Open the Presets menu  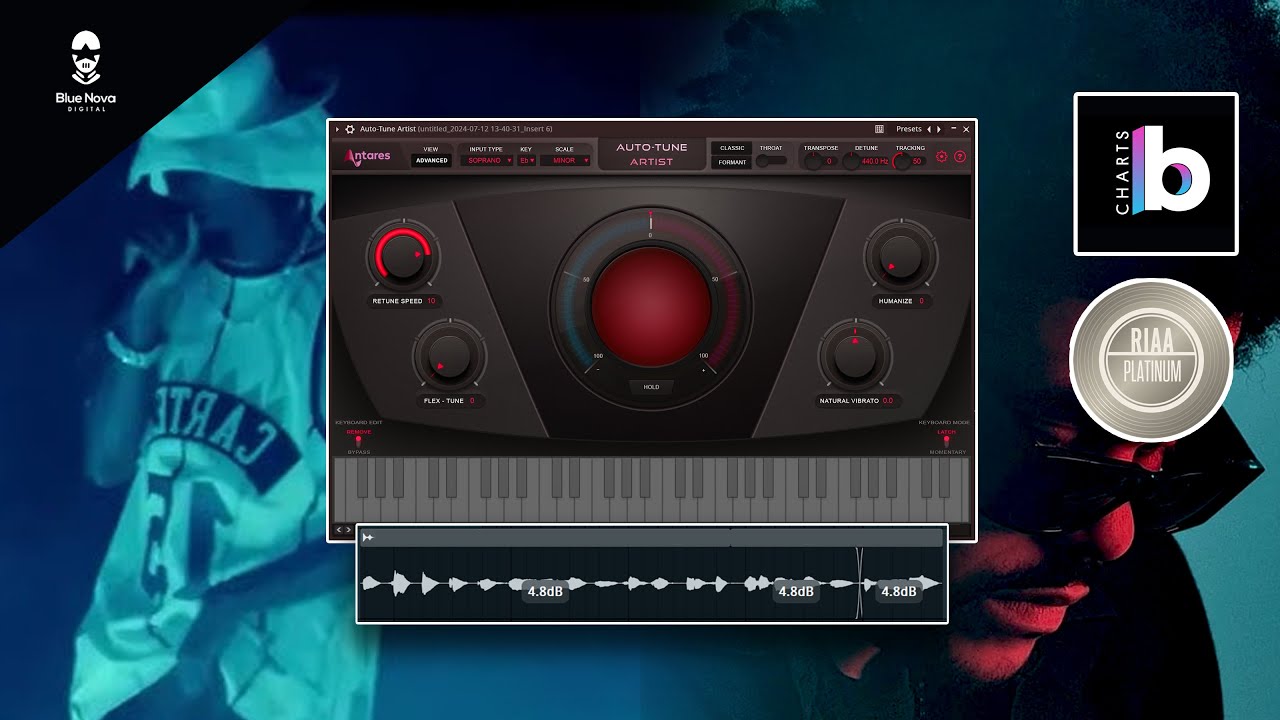pos(909,129)
